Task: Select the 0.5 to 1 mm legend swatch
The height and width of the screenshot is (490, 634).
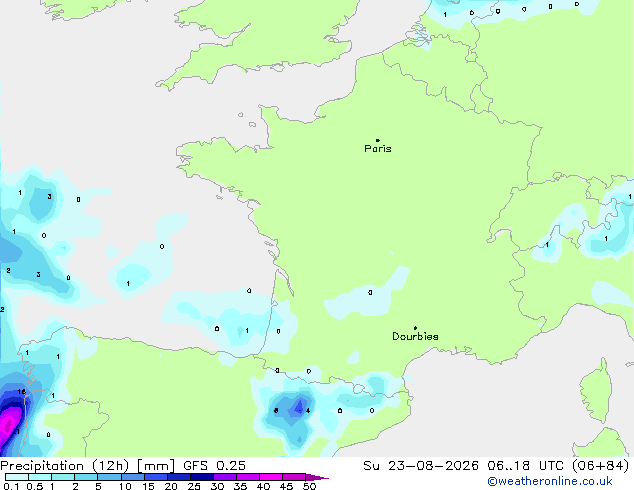Action: point(40,477)
